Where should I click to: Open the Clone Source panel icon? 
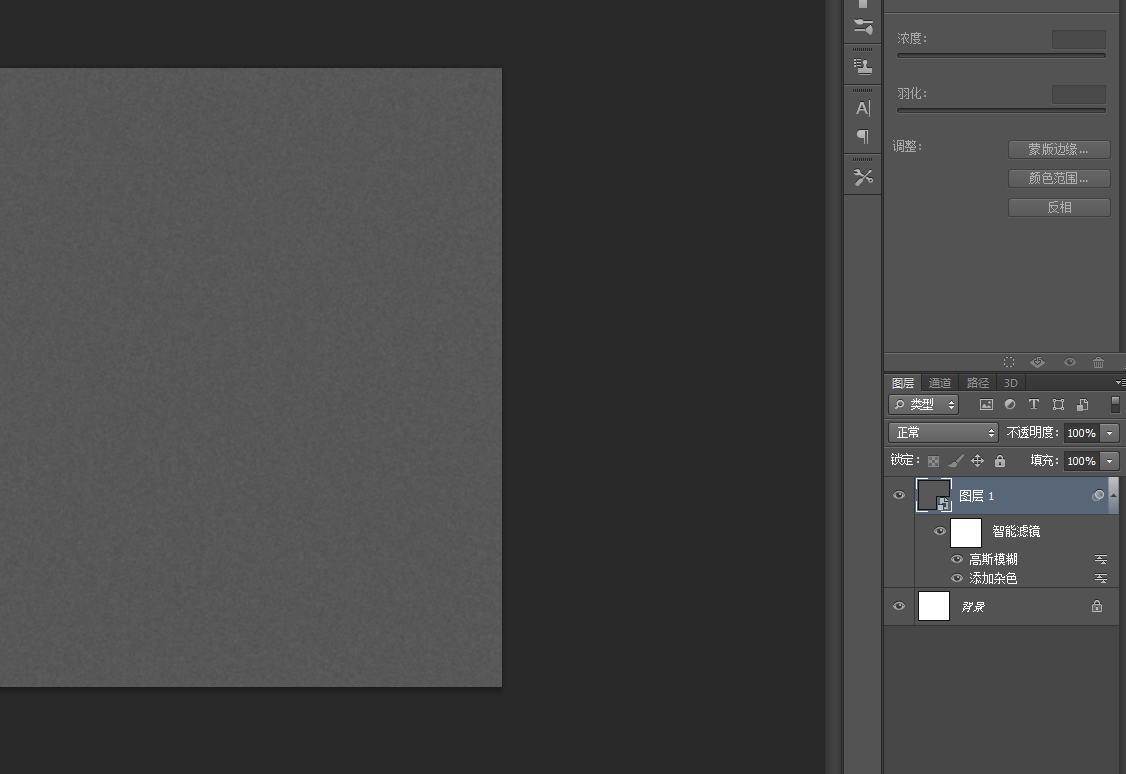(x=862, y=67)
